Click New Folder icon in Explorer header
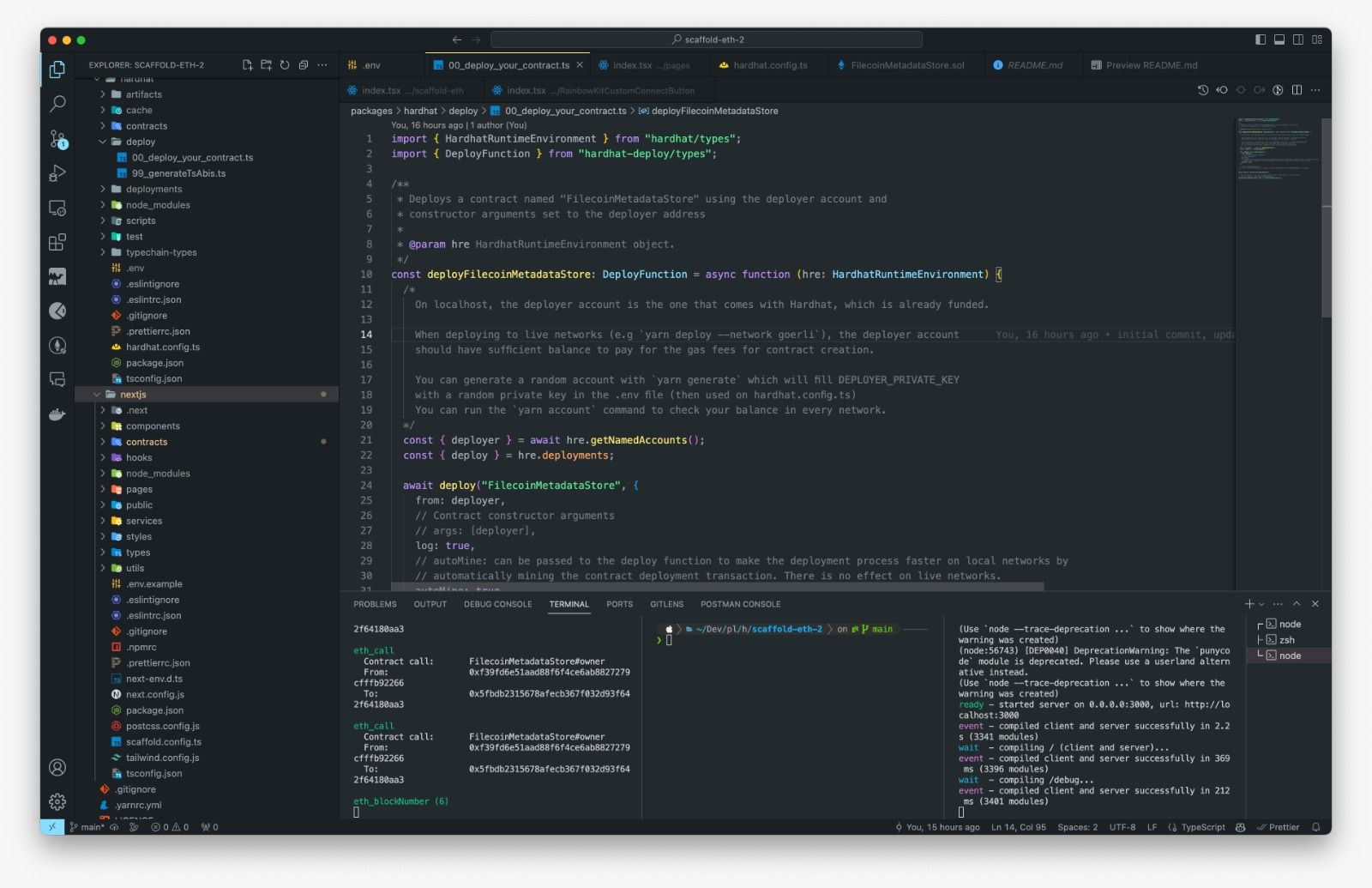Screen dimensions: 1372x888 [266, 65]
